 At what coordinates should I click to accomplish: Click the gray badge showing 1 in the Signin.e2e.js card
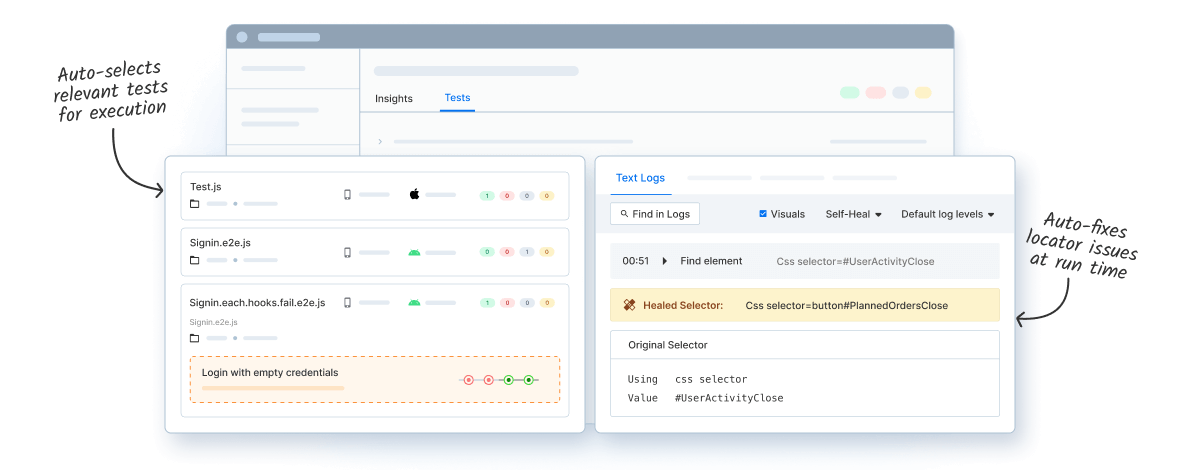tap(527, 252)
